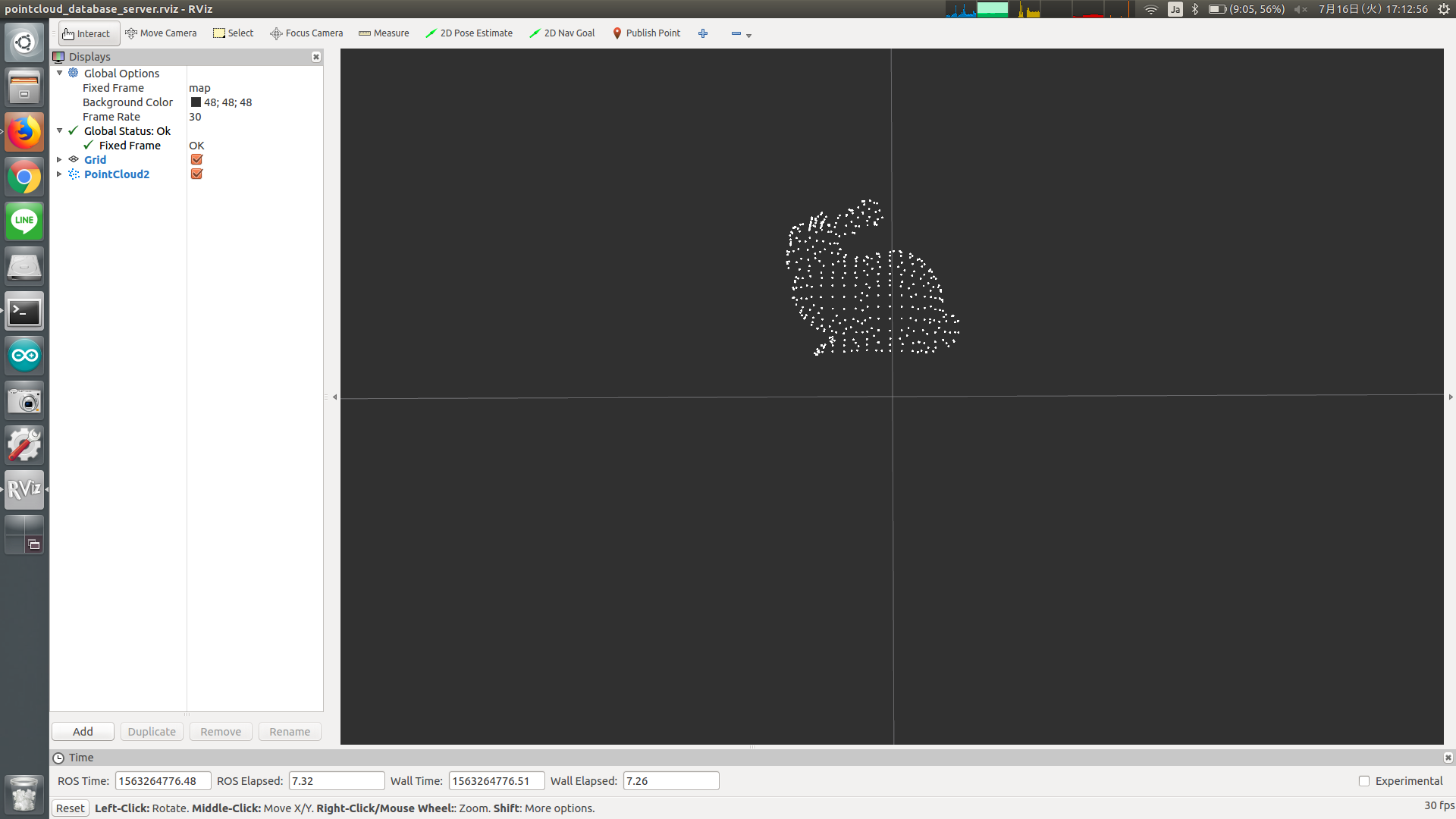The height and width of the screenshot is (819, 1456).
Task: Select the 2D Pose Estimate tool
Action: tap(469, 33)
